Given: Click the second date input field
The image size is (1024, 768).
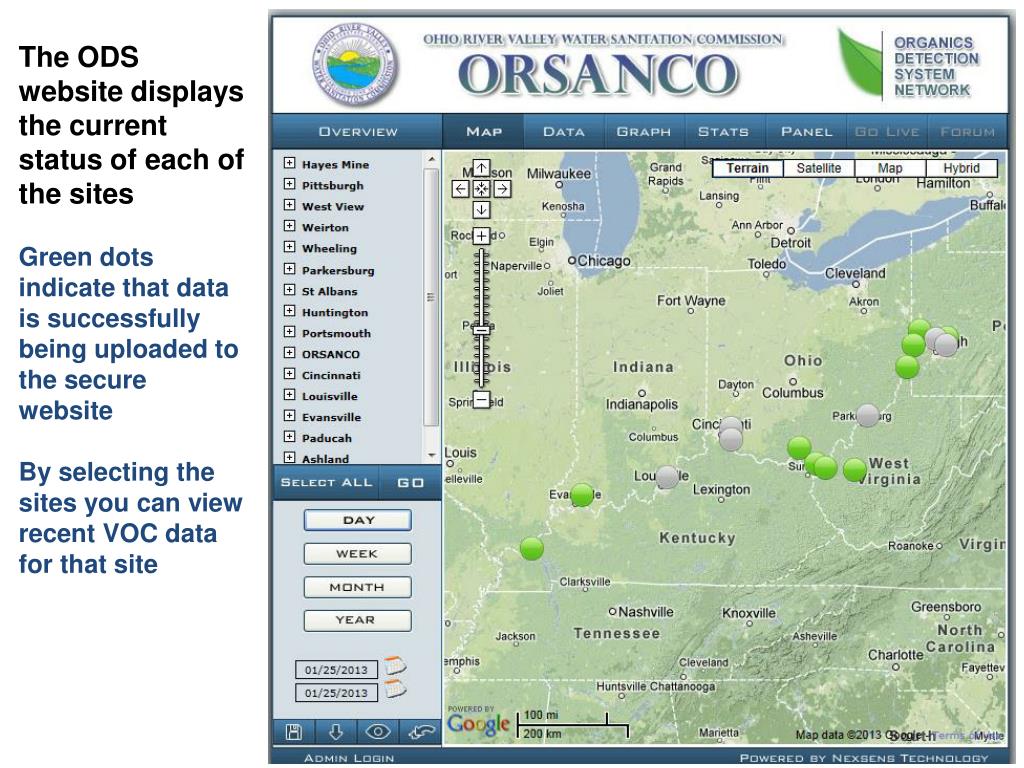Looking at the screenshot, I should (x=336, y=693).
